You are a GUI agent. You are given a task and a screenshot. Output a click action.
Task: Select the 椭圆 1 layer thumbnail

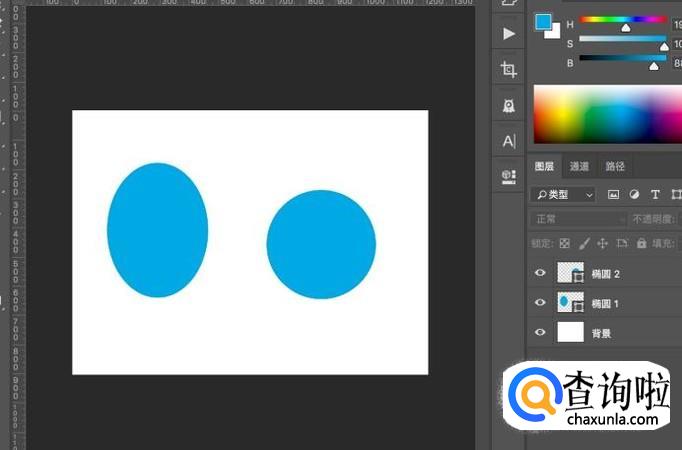point(571,302)
